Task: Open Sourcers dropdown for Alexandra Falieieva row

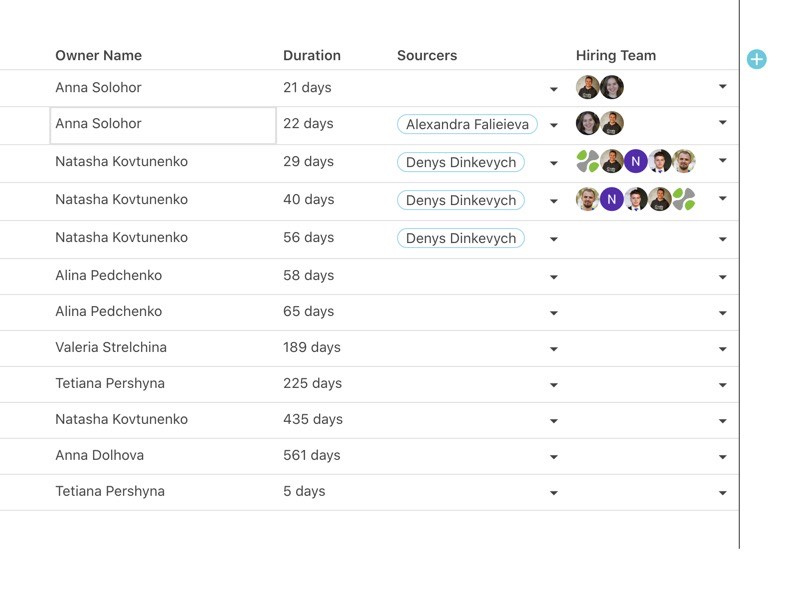Action: 554,125
